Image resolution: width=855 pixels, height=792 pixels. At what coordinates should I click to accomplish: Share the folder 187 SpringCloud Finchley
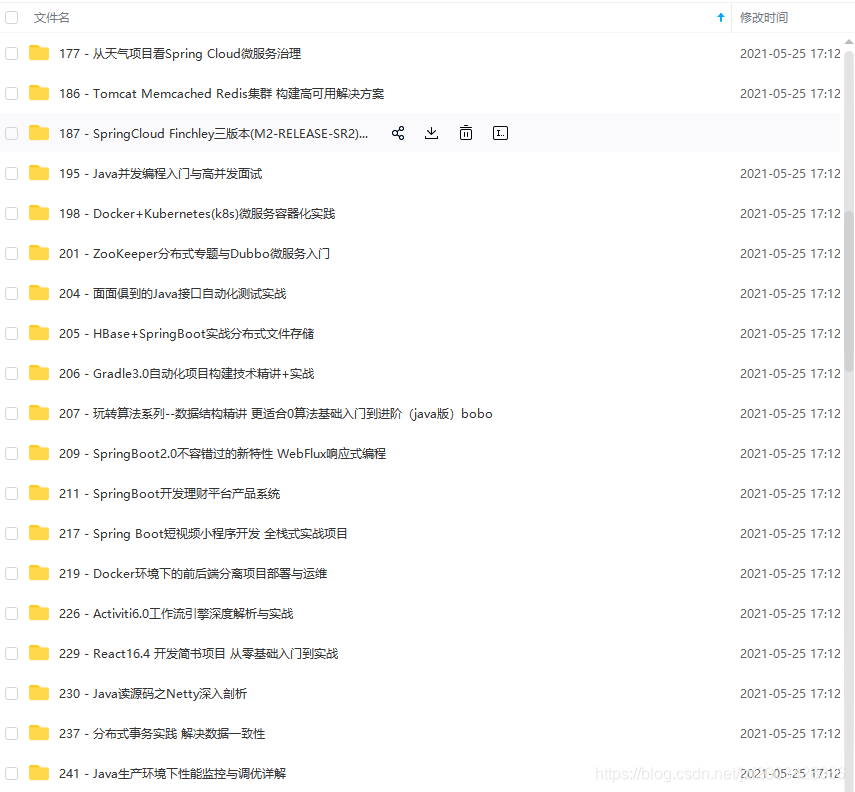(398, 132)
